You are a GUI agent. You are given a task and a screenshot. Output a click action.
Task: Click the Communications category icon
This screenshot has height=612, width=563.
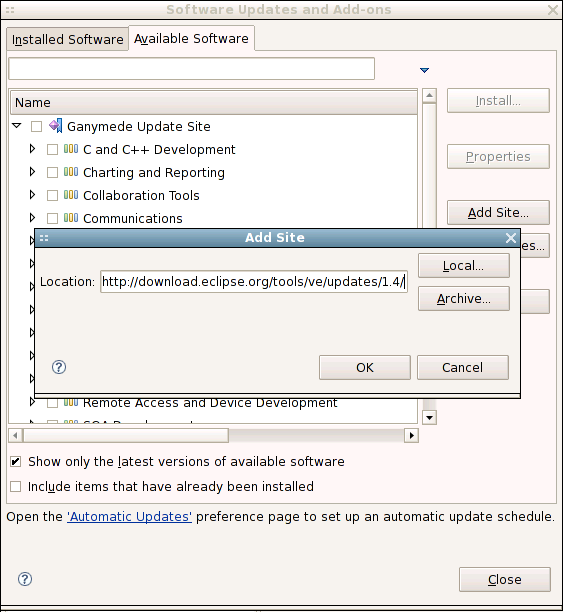pyautogui.click(x=71, y=218)
